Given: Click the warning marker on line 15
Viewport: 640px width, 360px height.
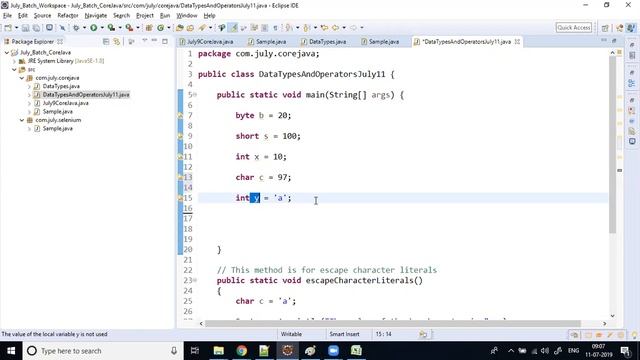Looking at the screenshot, I should click(x=180, y=198).
